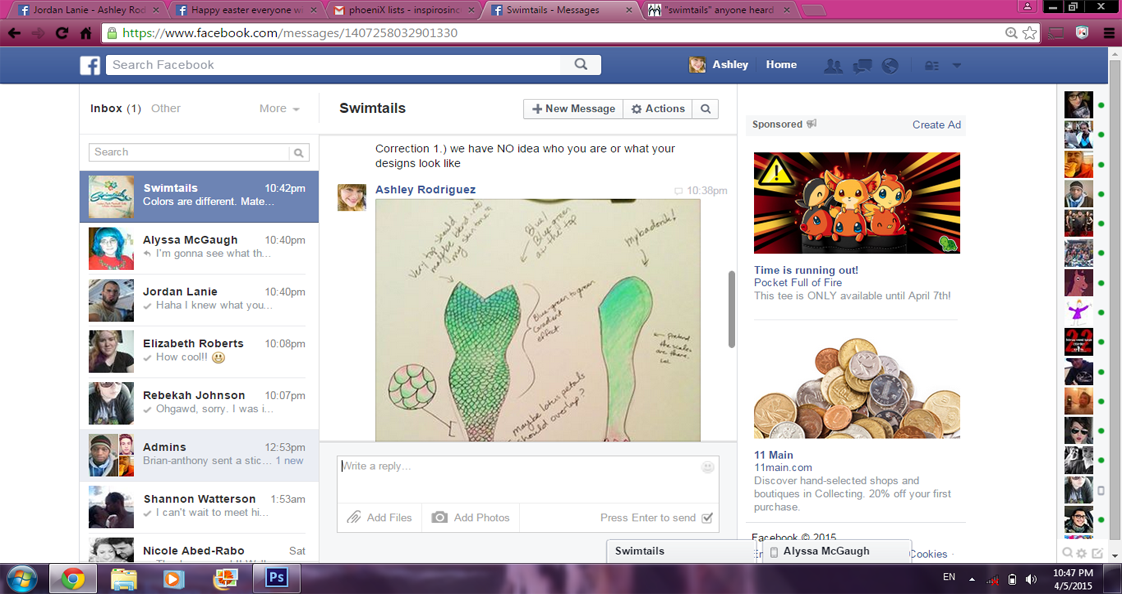This screenshot has height=594, width=1122.
Task: Open the Messages icon in top bar
Action: click(861, 65)
